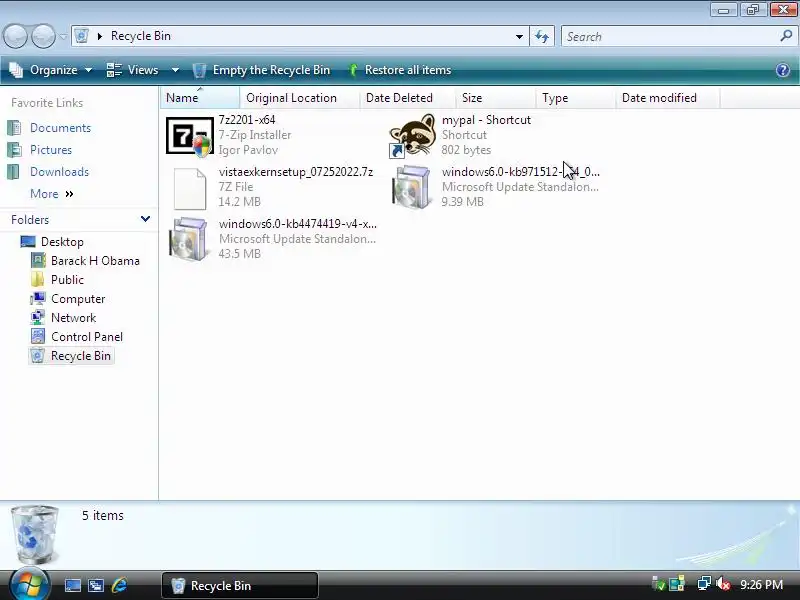The height and width of the screenshot is (600, 800).
Task: Click Empty the Recycle Bin
Action: click(261, 70)
